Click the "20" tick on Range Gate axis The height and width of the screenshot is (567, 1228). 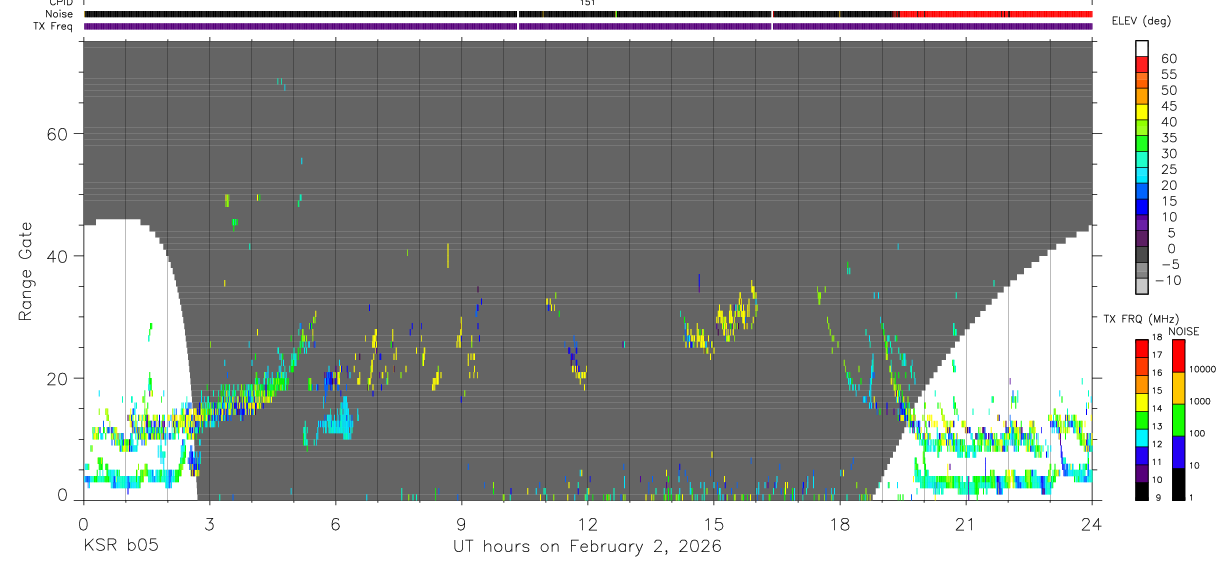tap(59, 378)
